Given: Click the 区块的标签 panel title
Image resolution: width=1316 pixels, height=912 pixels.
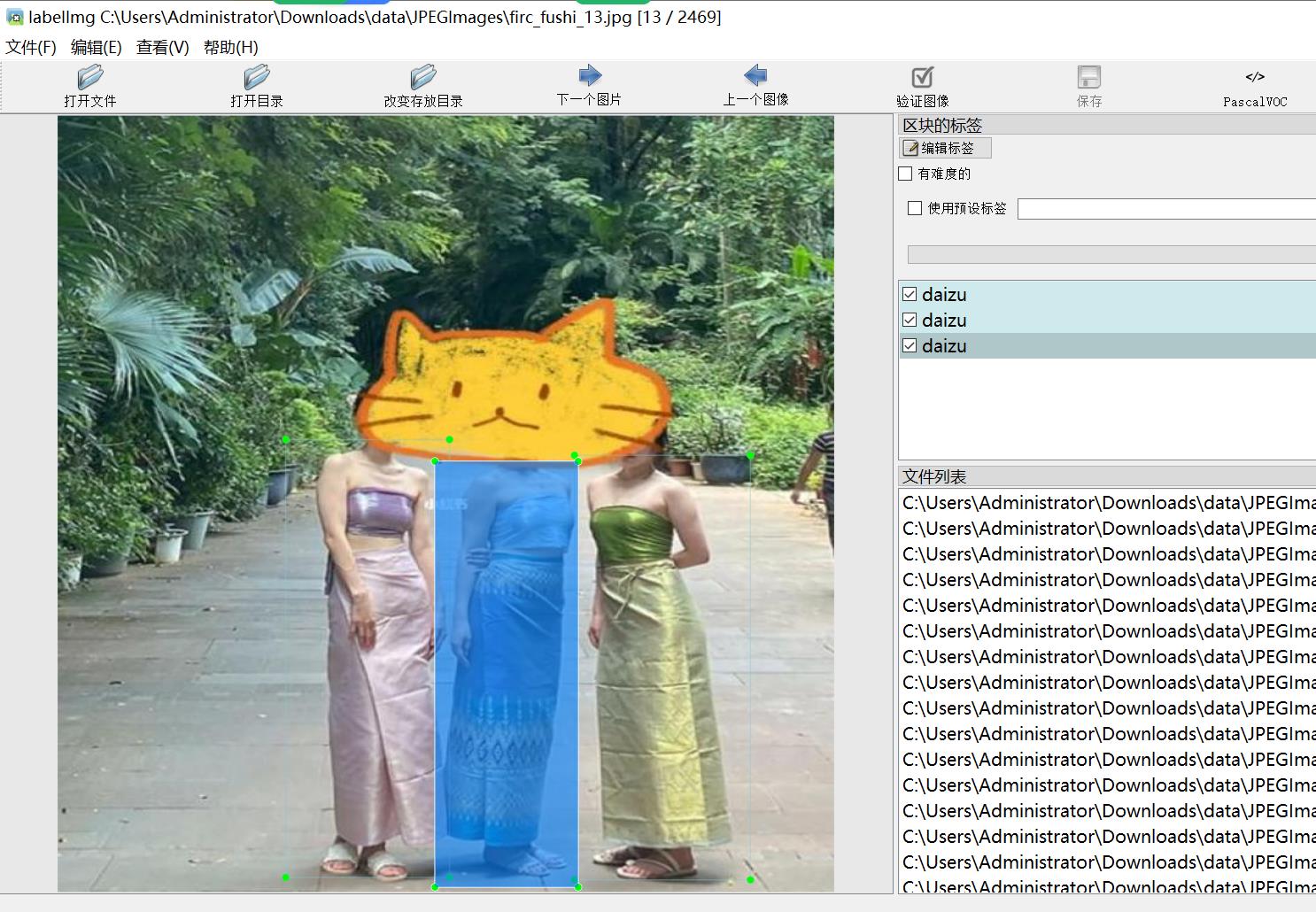Looking at the screenshot, I should (942, 126).
